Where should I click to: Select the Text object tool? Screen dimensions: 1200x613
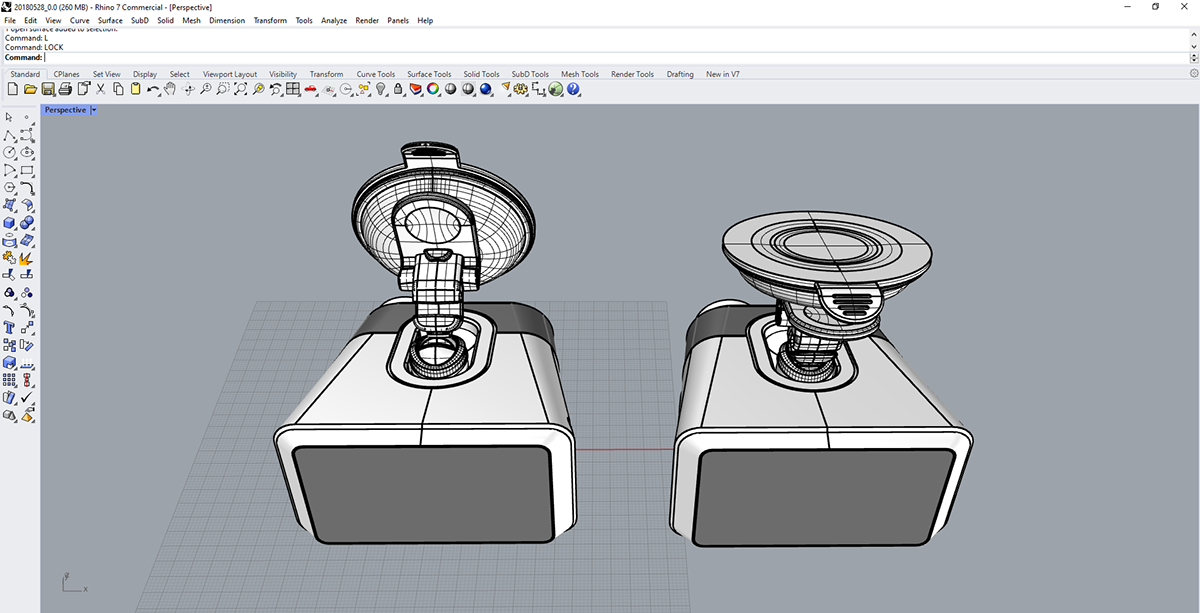(x=9, y=327)
